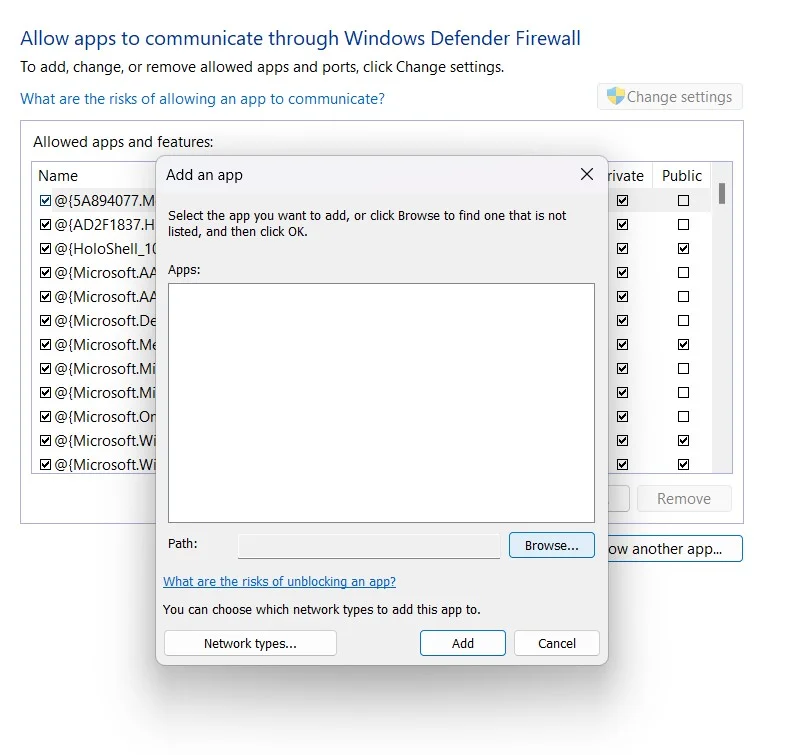Toggle Private checkbox for @{Microsoft.On row
793x755 pixels.
pyautogui.click(x=623, y=417)
